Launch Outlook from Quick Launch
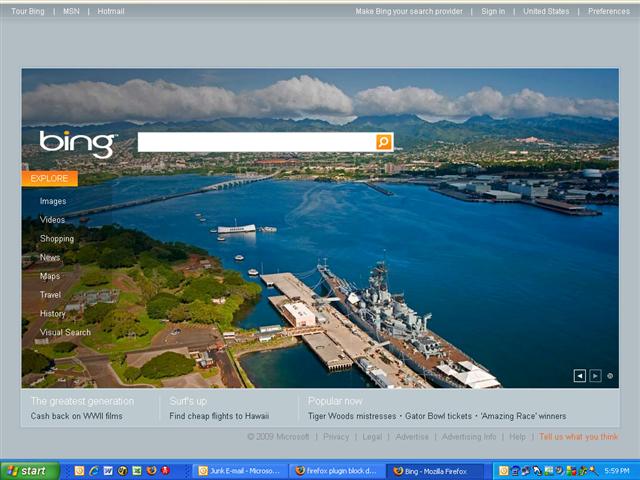 [79, 471]
